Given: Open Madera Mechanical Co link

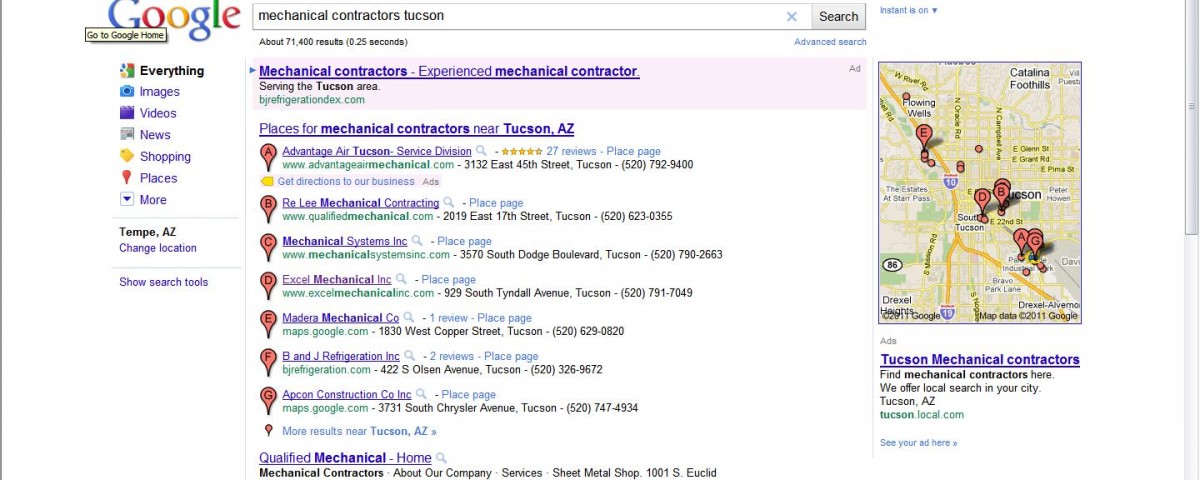Looking at the screenshot, I should tap(341, 318).
